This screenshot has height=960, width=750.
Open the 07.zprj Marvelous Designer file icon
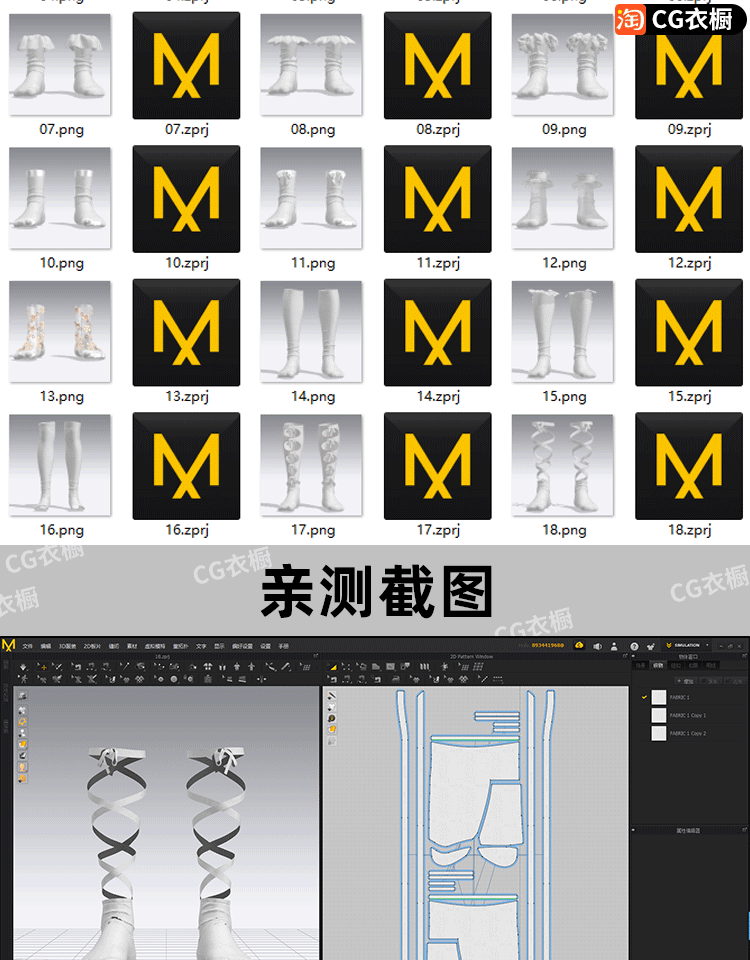pyautogui.click(x=186, y=65)
